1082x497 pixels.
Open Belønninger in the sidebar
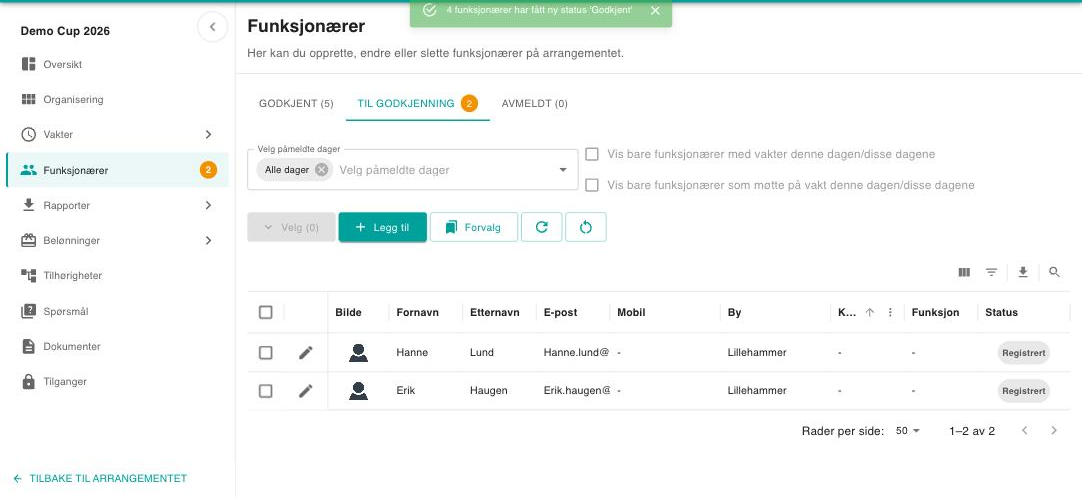click(x=117, y=240)
